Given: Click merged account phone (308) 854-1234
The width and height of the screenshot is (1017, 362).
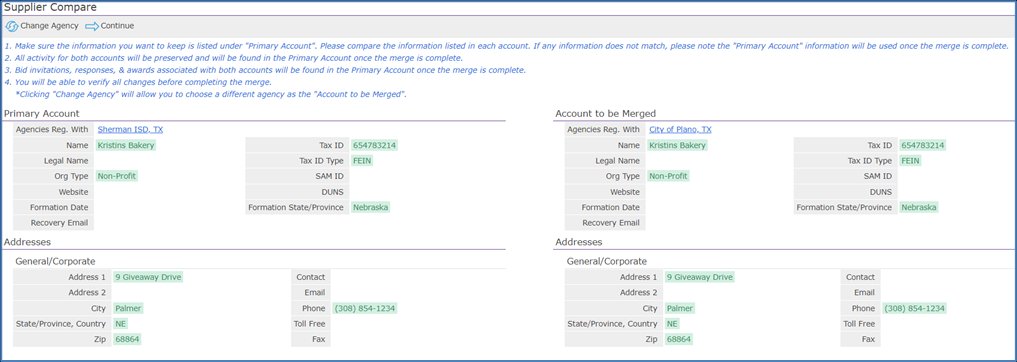Looking at the screenshot, I should (x=914, y=308).
